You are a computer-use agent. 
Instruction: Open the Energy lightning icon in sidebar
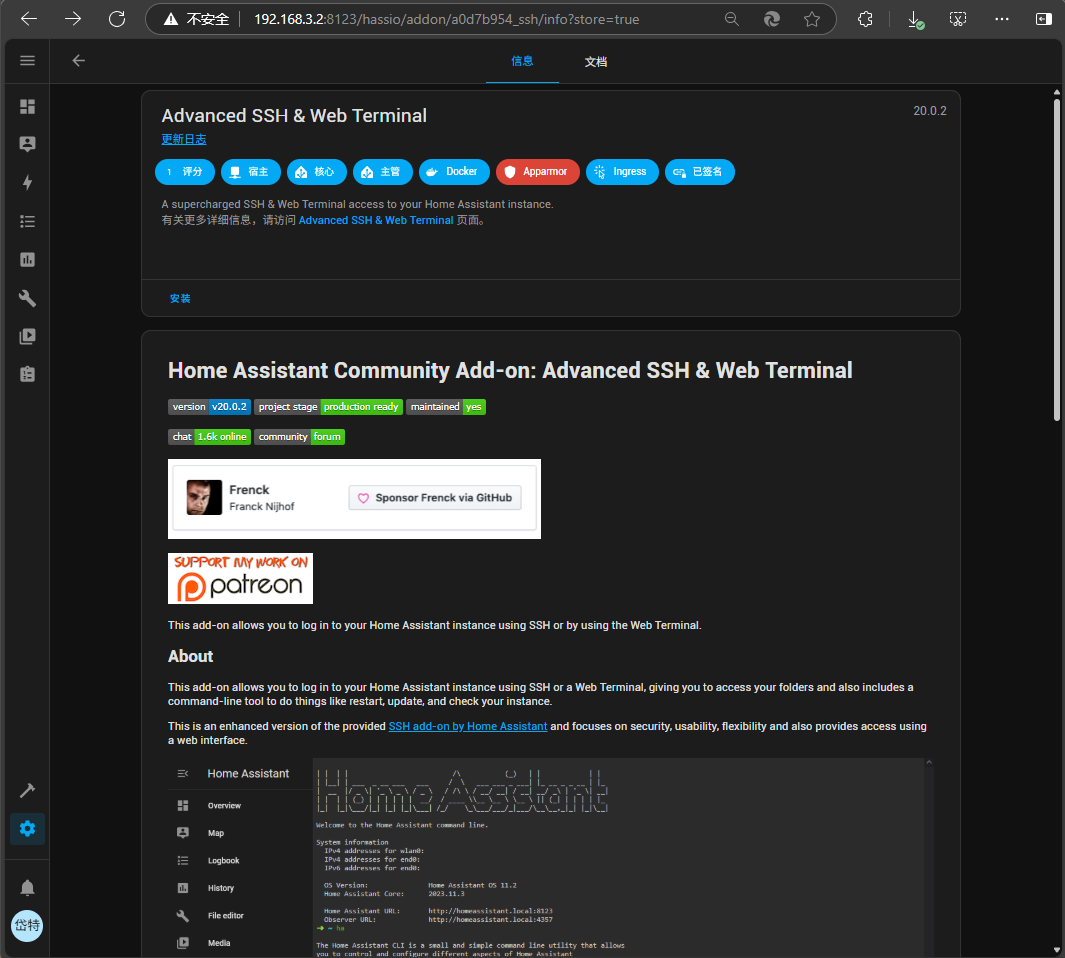click(x=27, y=183)
